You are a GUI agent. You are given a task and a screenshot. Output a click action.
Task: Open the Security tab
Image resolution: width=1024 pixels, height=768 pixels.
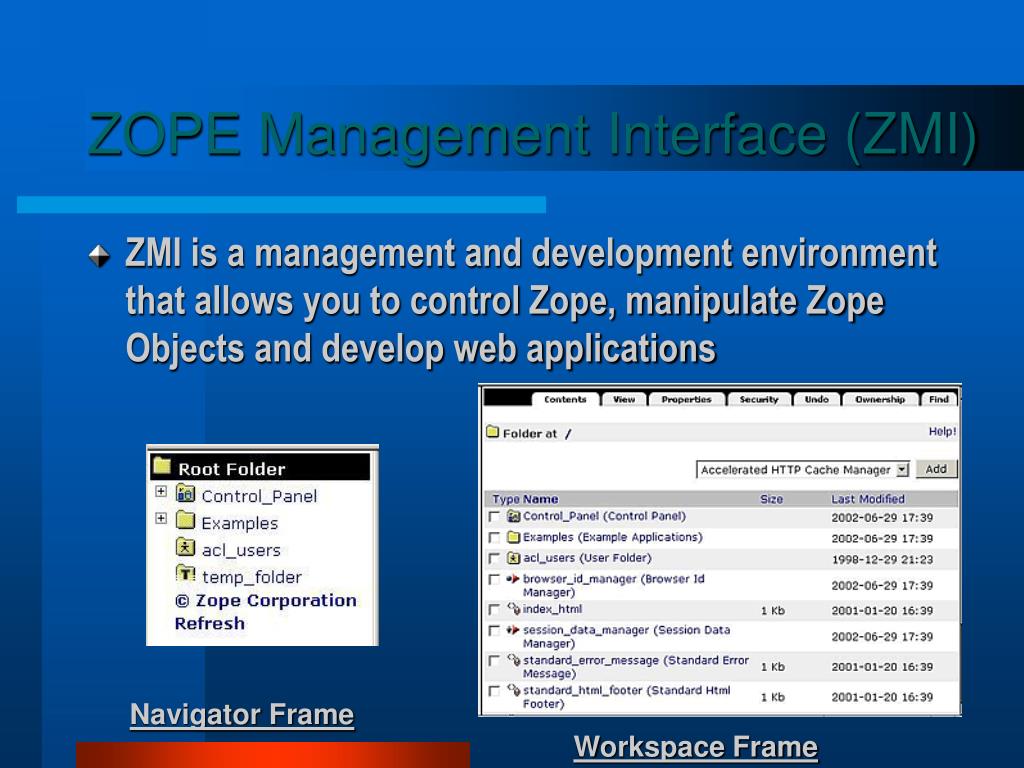pos(759,399)
